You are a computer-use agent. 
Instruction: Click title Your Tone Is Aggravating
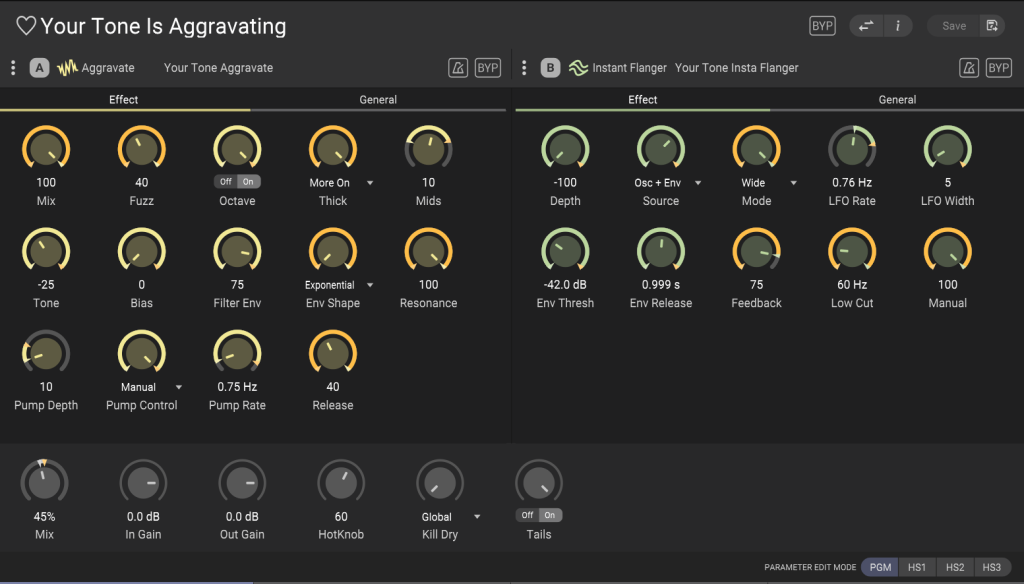tap(163, 26)
